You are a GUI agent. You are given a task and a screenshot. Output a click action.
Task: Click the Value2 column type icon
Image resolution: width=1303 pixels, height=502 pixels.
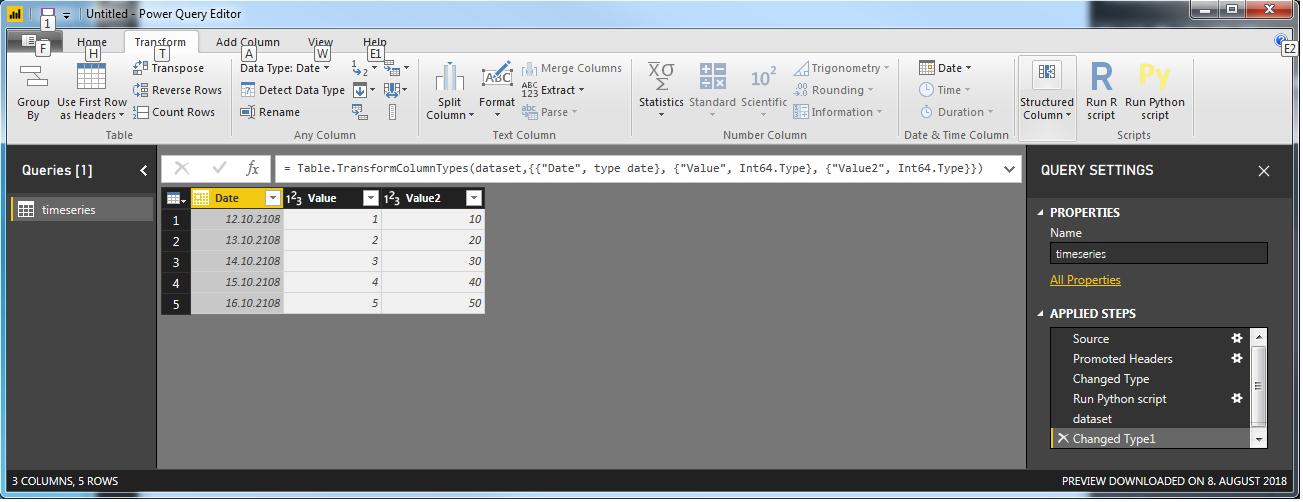pos(392,198)
